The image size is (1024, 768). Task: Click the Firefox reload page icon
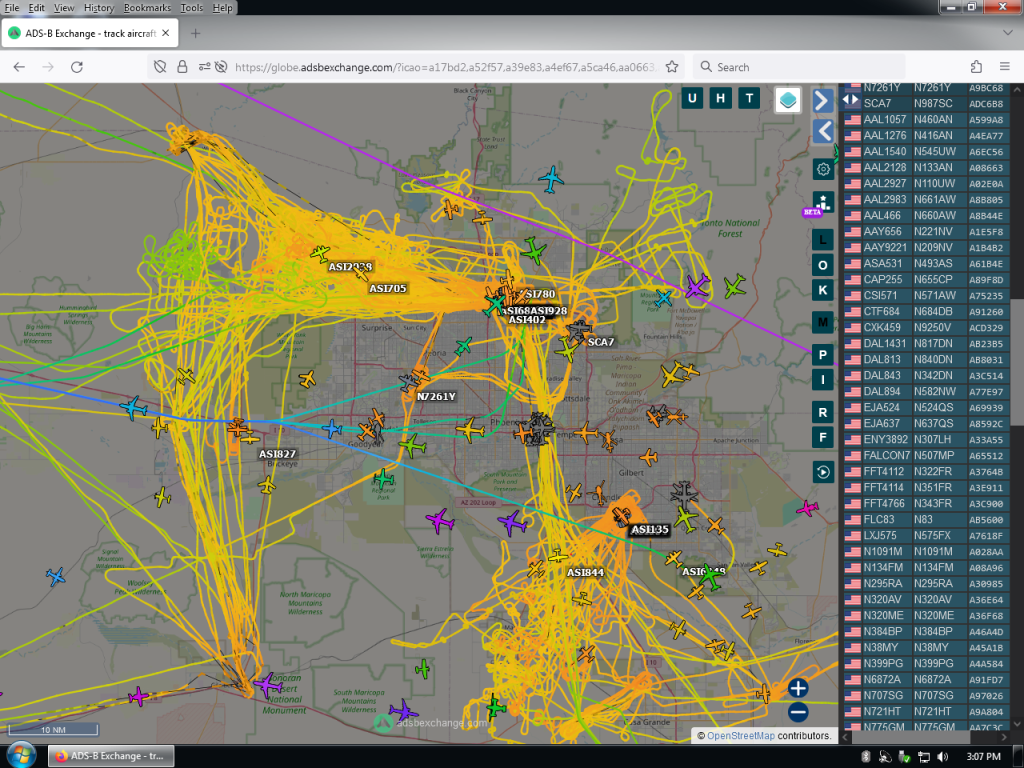click(x=77, y=67)
